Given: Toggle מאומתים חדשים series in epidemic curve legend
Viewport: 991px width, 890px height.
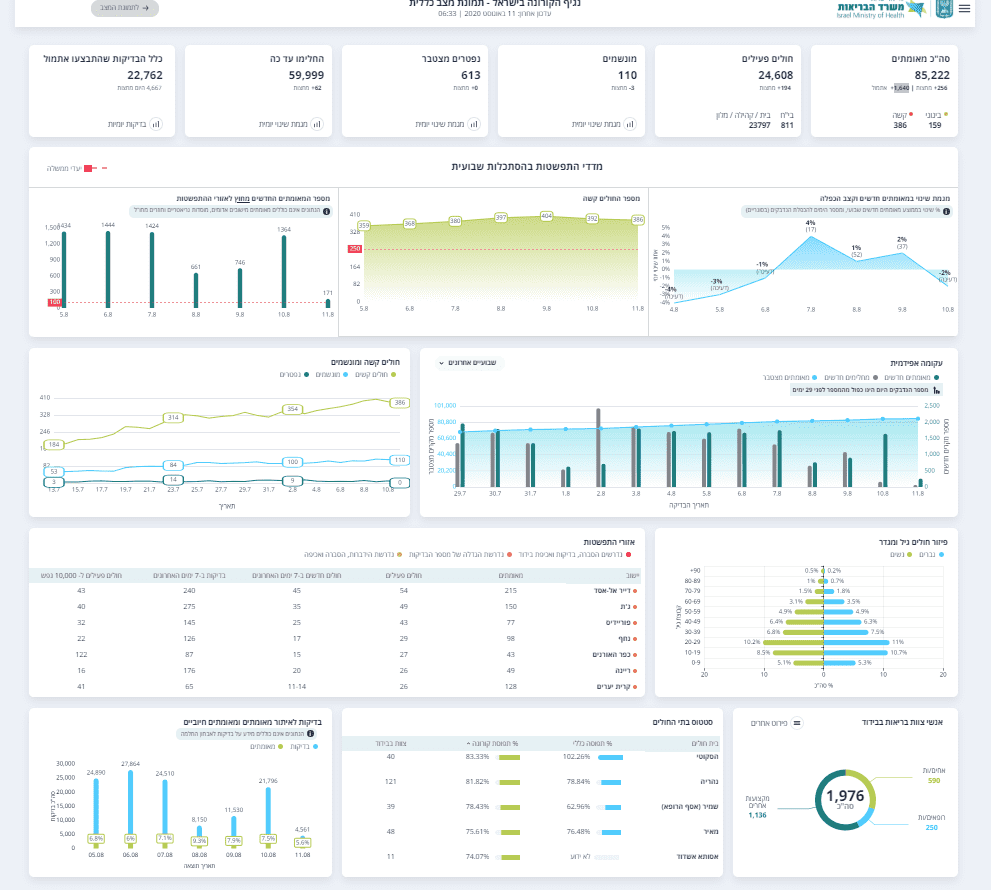Looking at the screenshot, I should pyautogui.click(x=911, y=377).
